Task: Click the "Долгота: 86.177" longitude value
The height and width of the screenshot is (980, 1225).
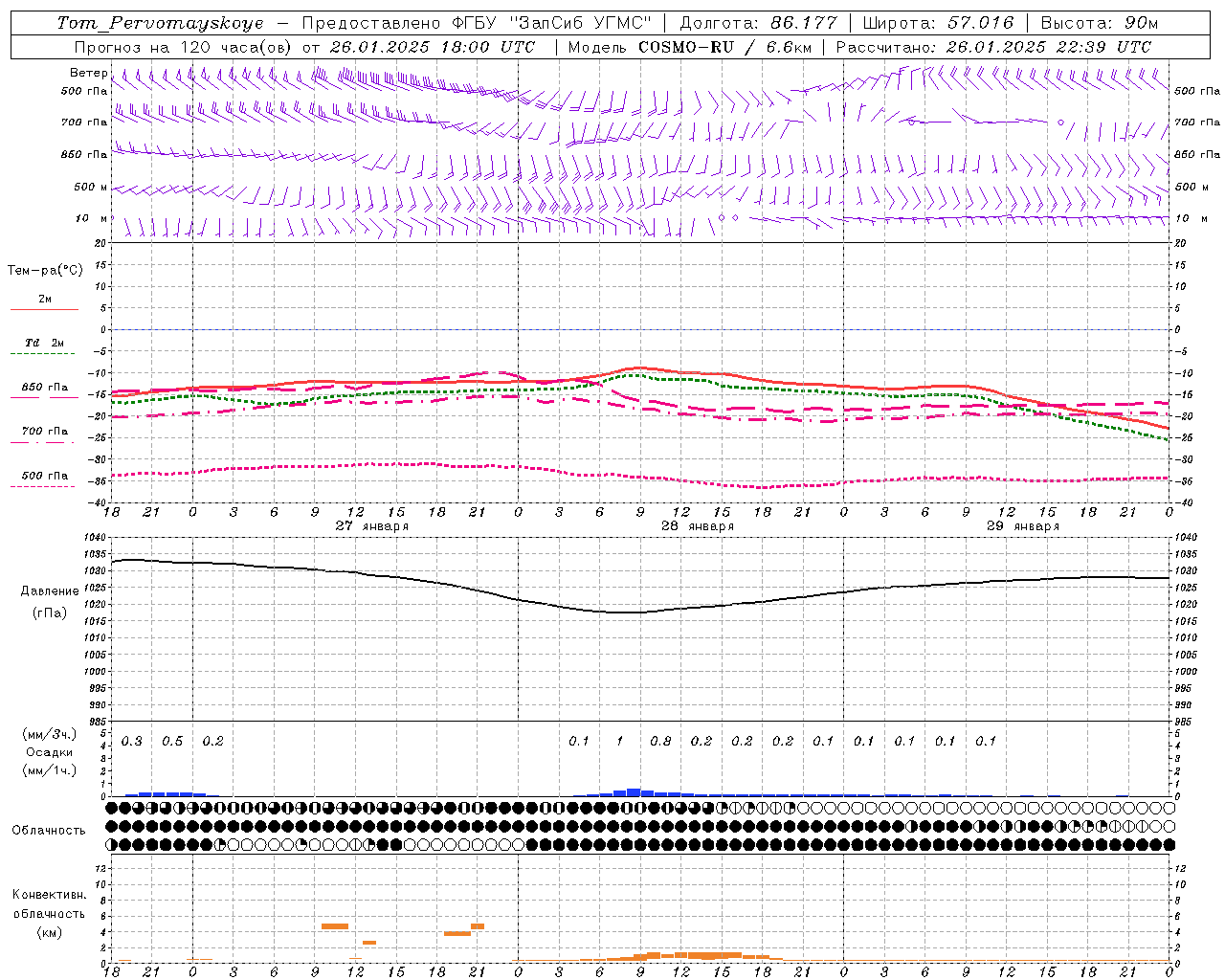Action: (758, 23)
